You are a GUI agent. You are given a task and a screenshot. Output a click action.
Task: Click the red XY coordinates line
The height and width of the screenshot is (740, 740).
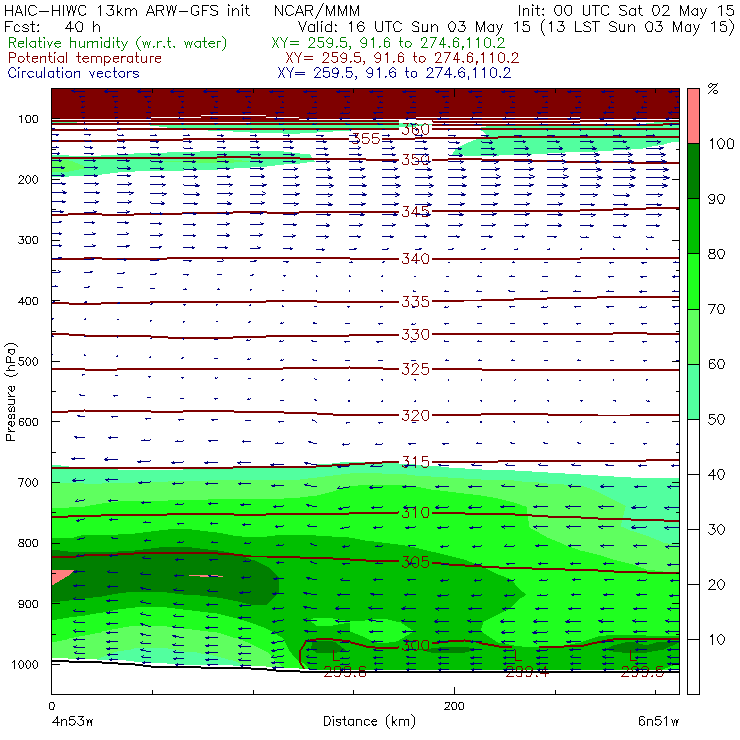(x=402, y=58)
